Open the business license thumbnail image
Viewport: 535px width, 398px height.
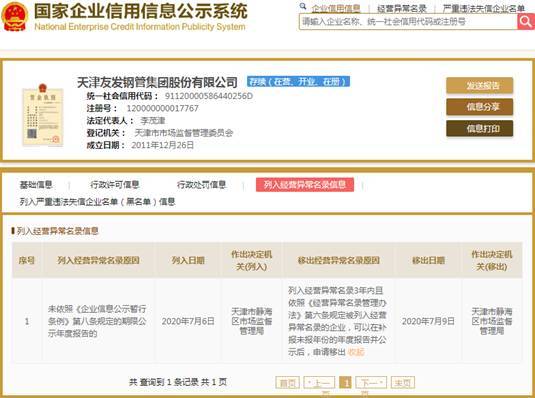(43, 115)
